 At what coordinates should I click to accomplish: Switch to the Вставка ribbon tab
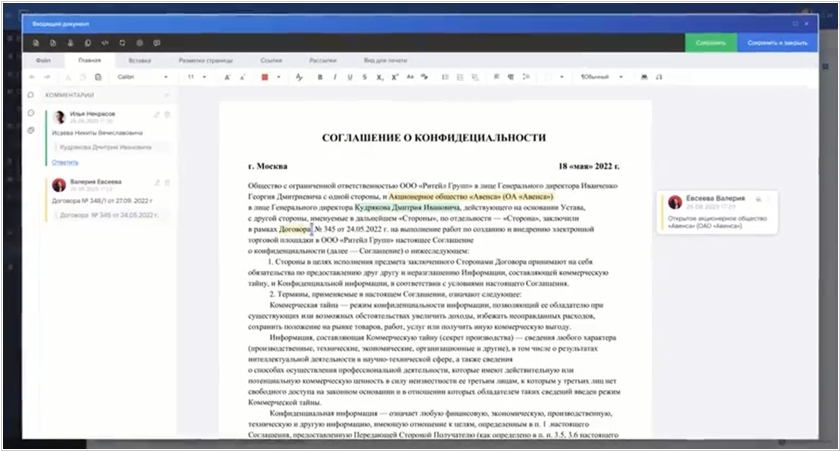[x=140, y=60]
